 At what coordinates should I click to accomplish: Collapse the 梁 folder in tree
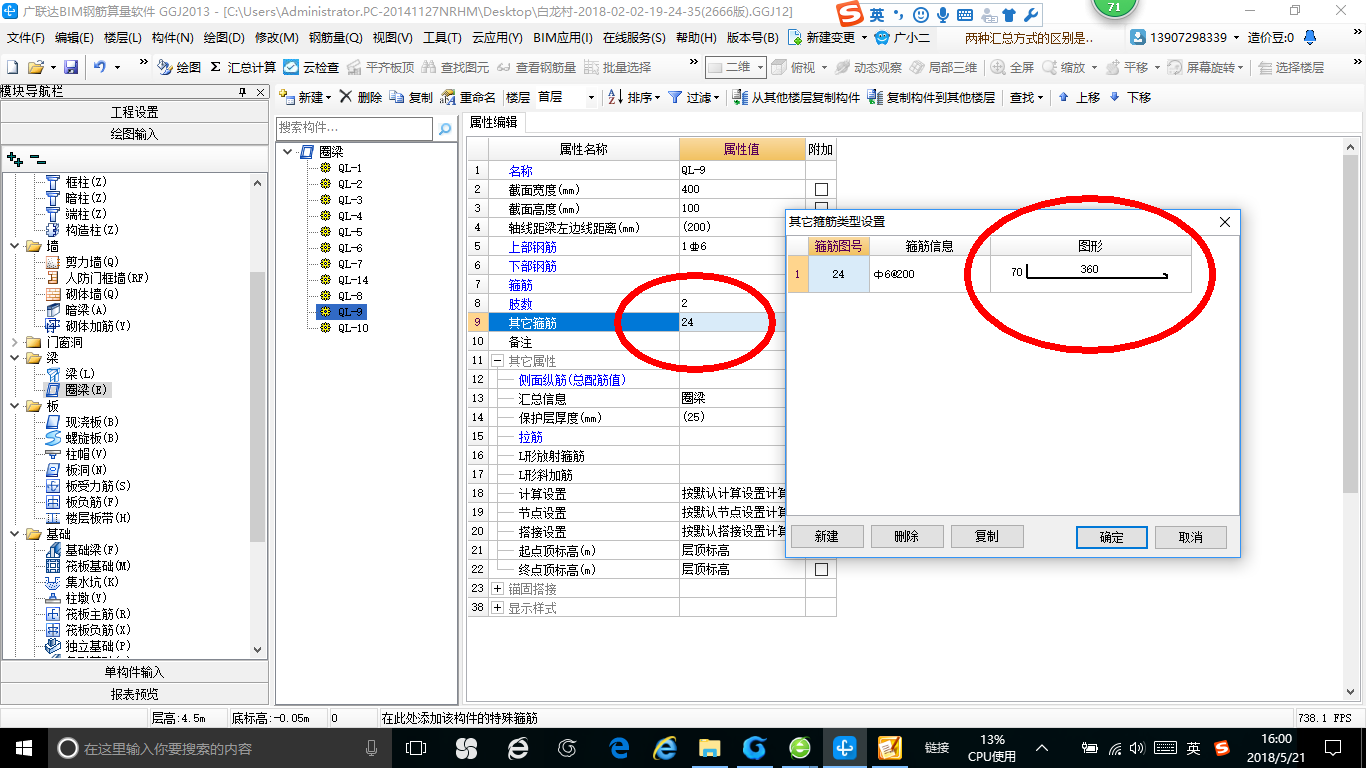[14, 358]
